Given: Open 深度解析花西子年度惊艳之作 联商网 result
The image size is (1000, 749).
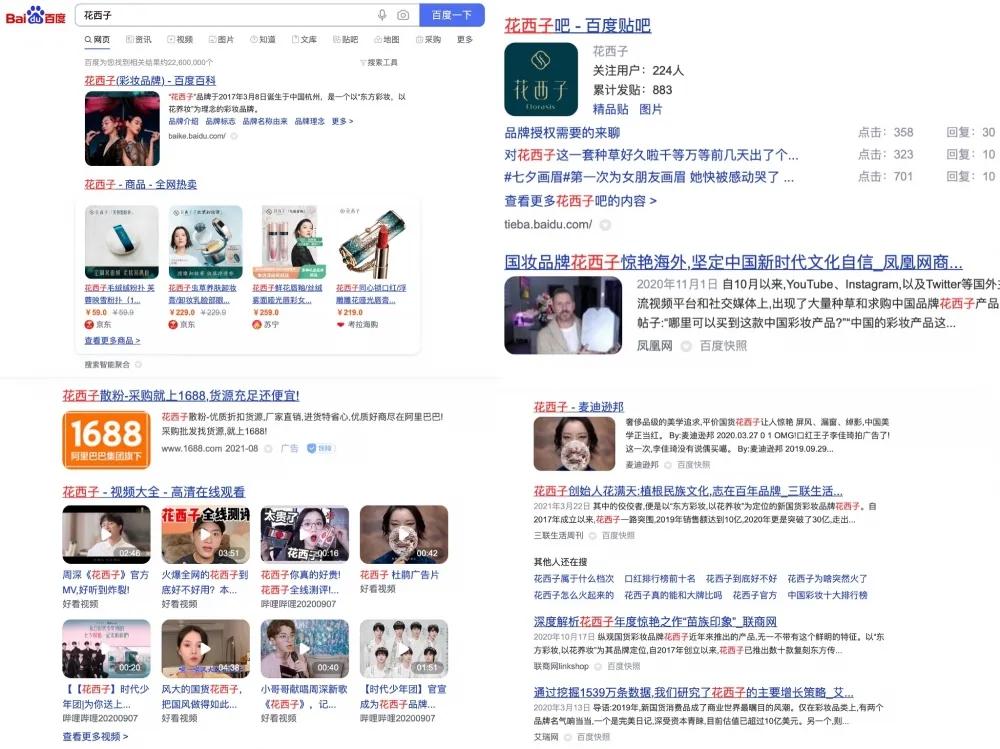Looking at the screenshot, I should coord(655,622).
